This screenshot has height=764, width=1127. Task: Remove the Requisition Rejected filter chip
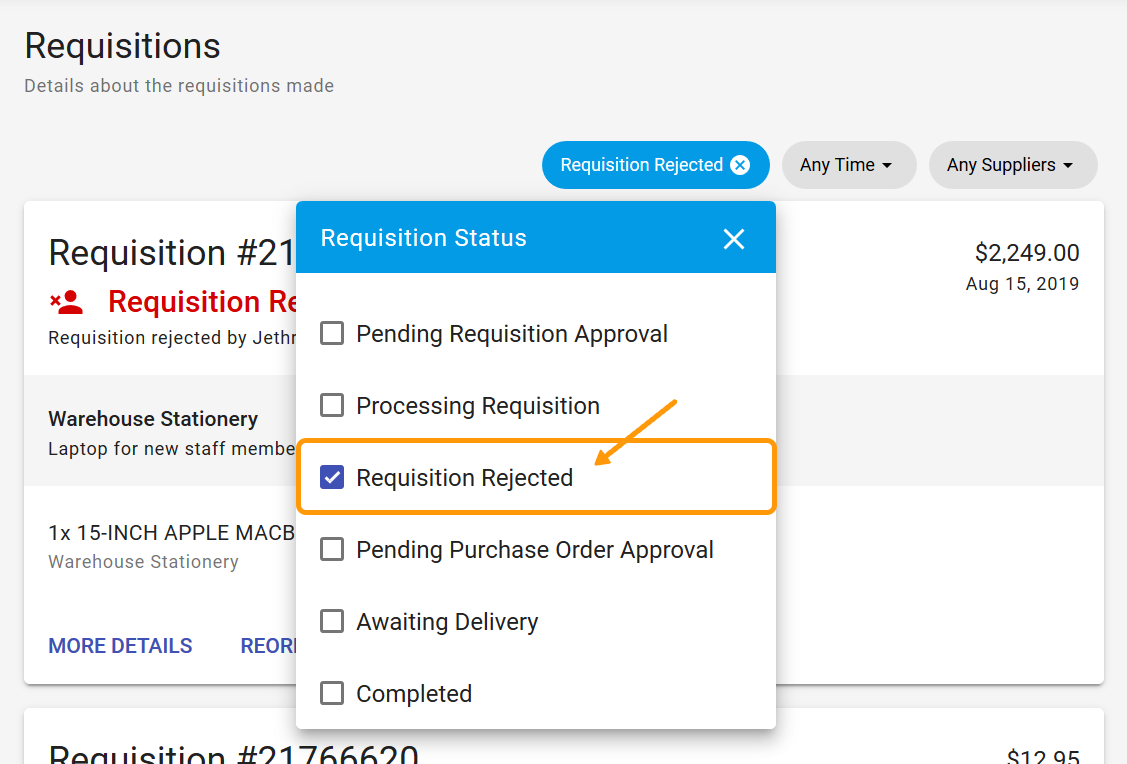coord(739,165)
